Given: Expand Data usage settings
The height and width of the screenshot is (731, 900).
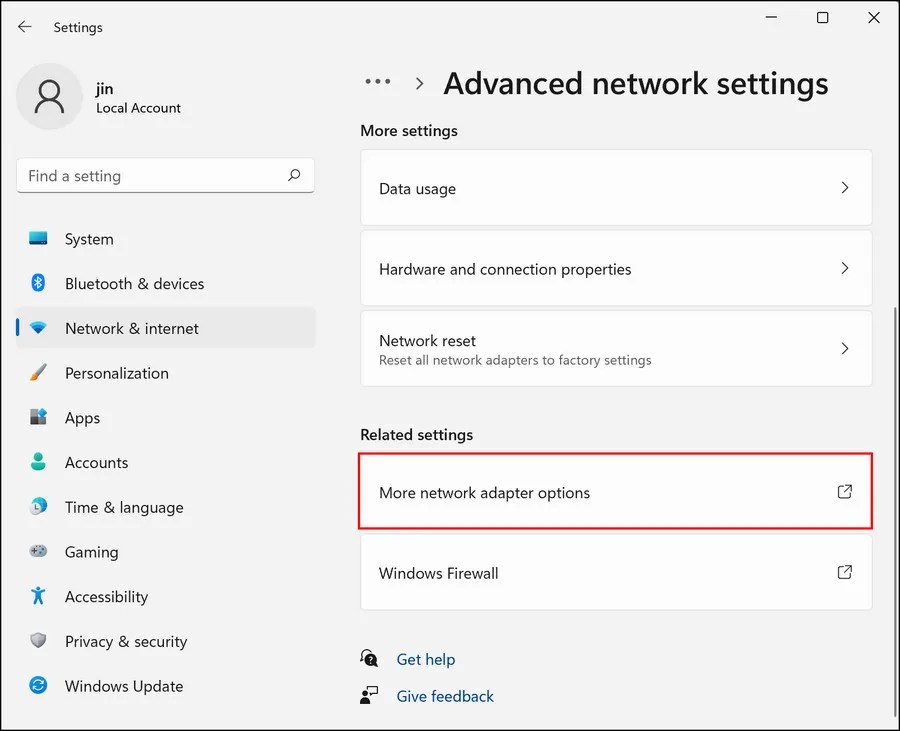Looking at the screenshot, I should click(615, 188).
